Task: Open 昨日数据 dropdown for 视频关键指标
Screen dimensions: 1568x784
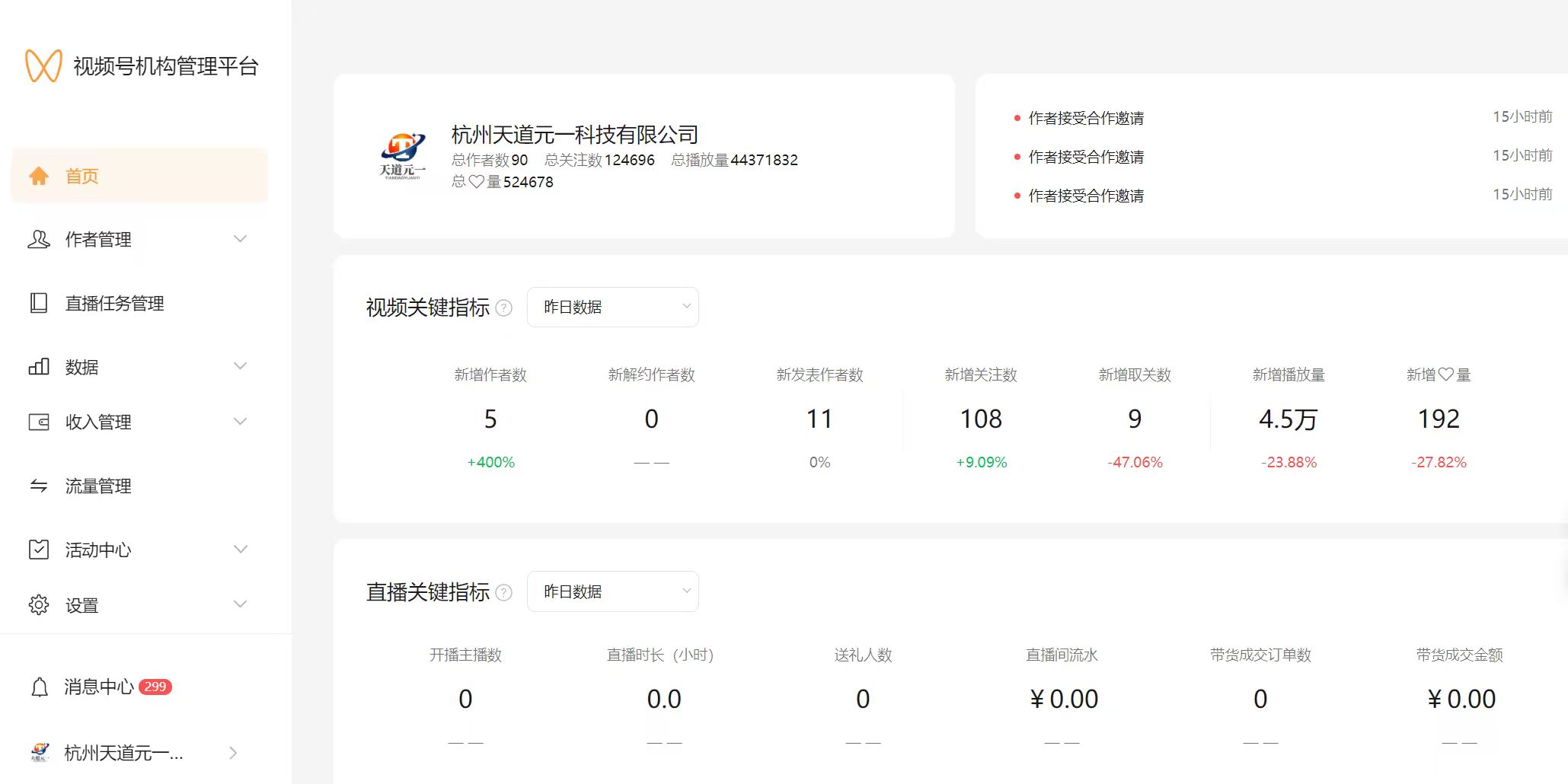Action: pyautogui.click(x=613, y=307)
